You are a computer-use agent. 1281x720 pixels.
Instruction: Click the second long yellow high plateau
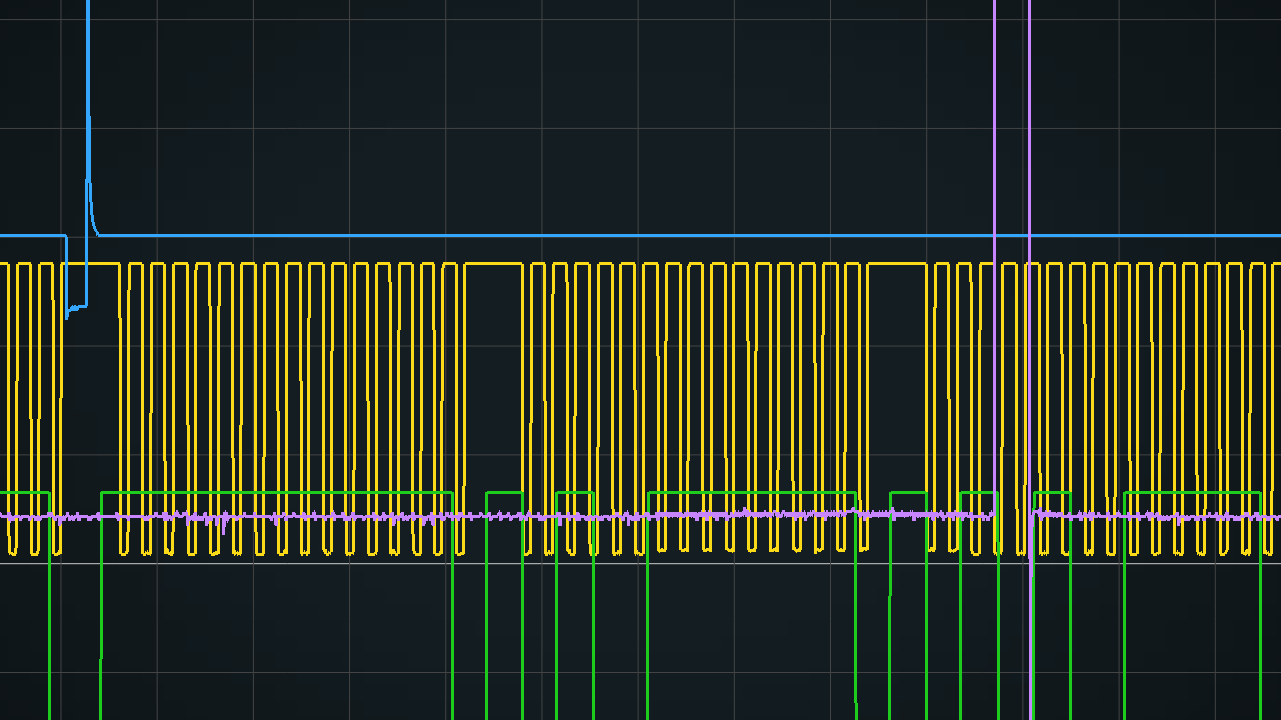coord(897,264)
